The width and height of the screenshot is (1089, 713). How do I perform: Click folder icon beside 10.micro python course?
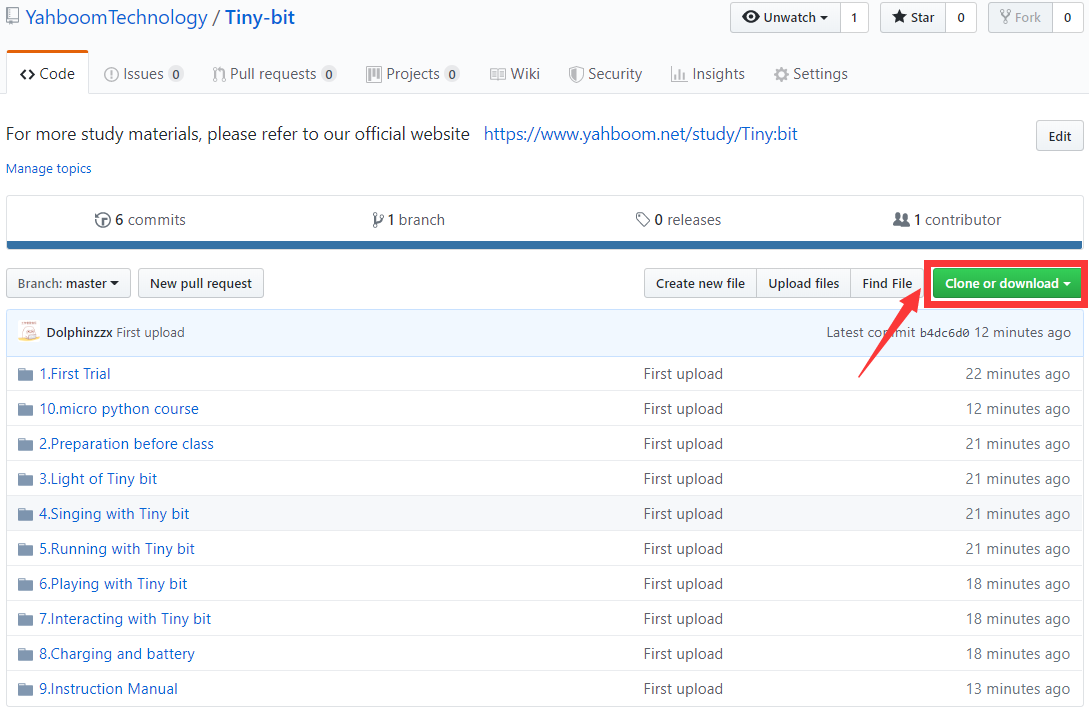26,410
